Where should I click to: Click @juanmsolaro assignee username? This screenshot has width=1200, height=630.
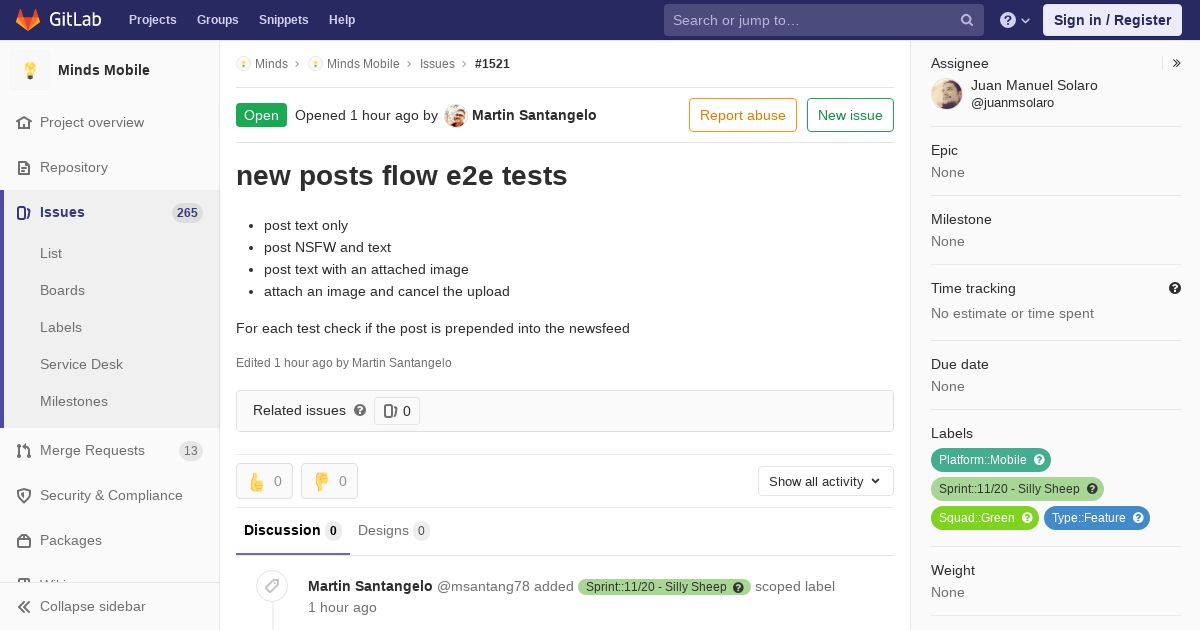coord(1012,103)
